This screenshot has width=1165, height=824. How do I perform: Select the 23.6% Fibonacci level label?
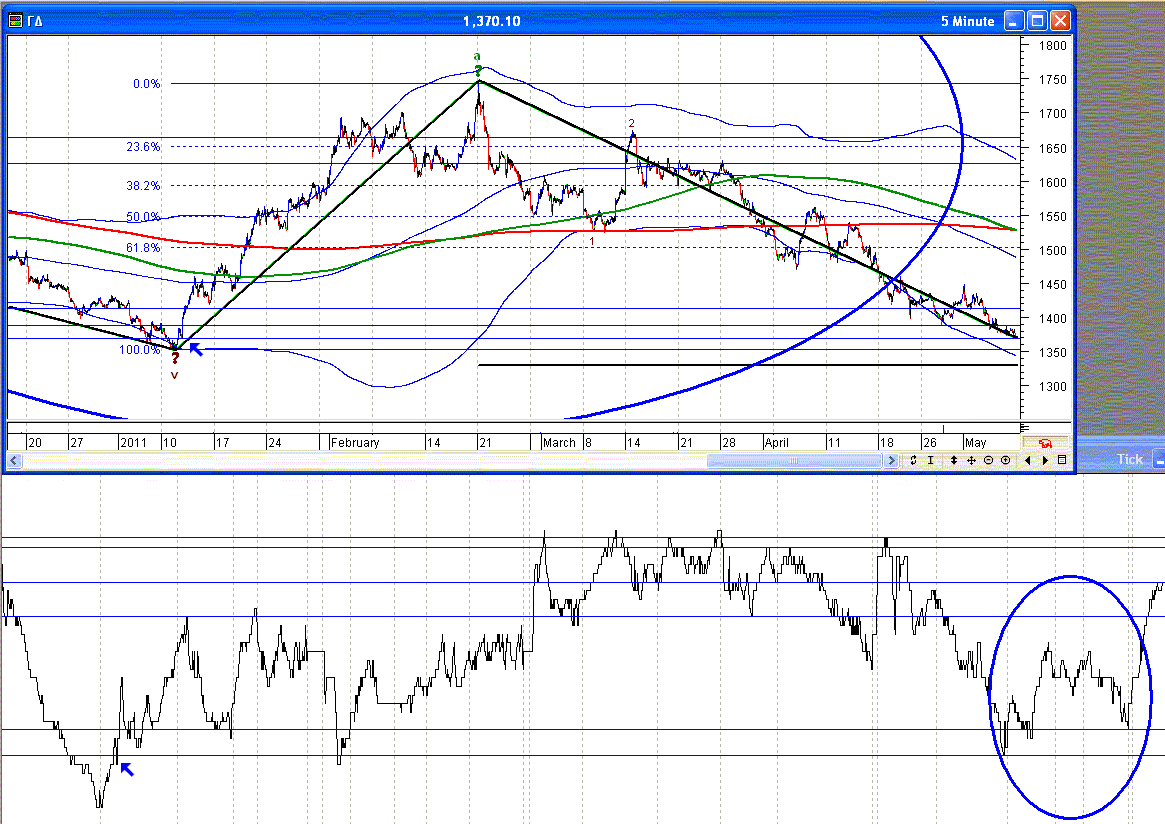point(145,147)
